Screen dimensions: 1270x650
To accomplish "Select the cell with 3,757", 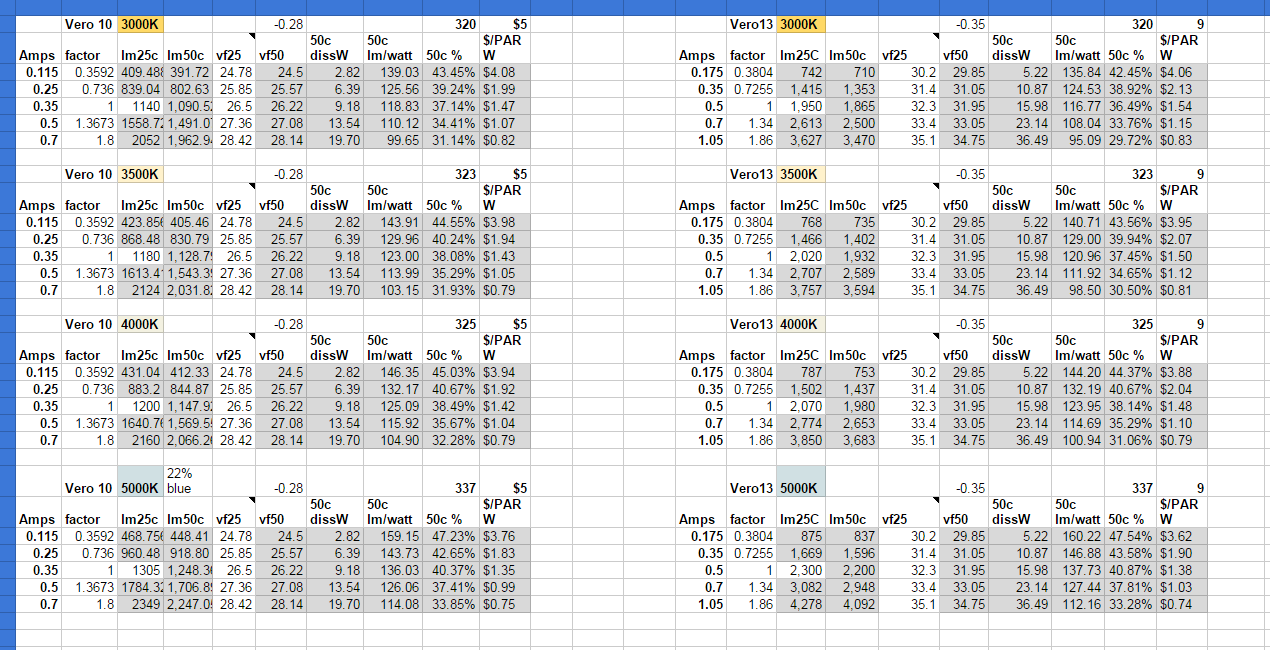I will coord(802,290).
